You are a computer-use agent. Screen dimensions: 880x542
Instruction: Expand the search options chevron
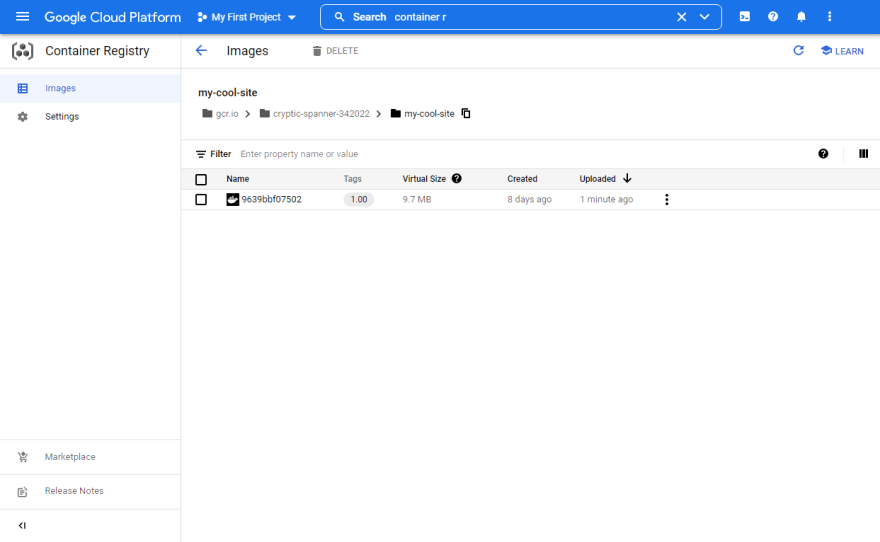[704, 17]
